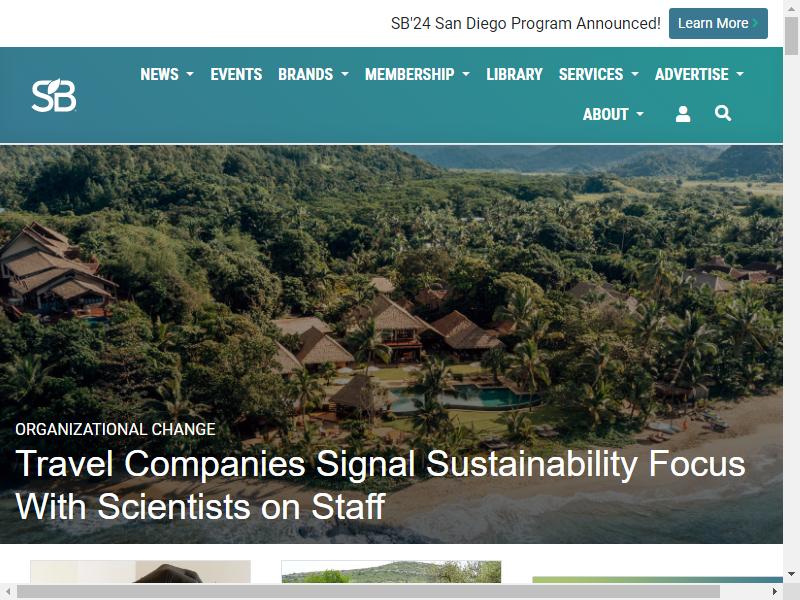Click the horizontal scrollbar right arrow
Image resolution: width=800 pixels, height=600 pixels.
[x=775, y=591]
